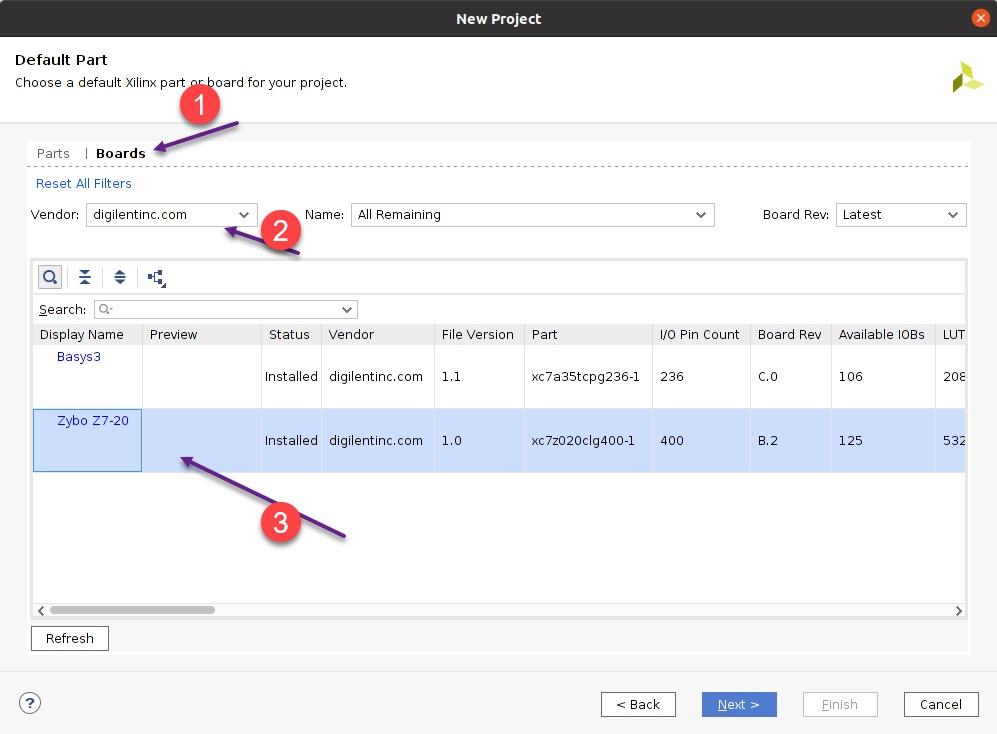997x734 pixels.
Task: Open the Vendor dropdown
Action: [x=171, y=214]
